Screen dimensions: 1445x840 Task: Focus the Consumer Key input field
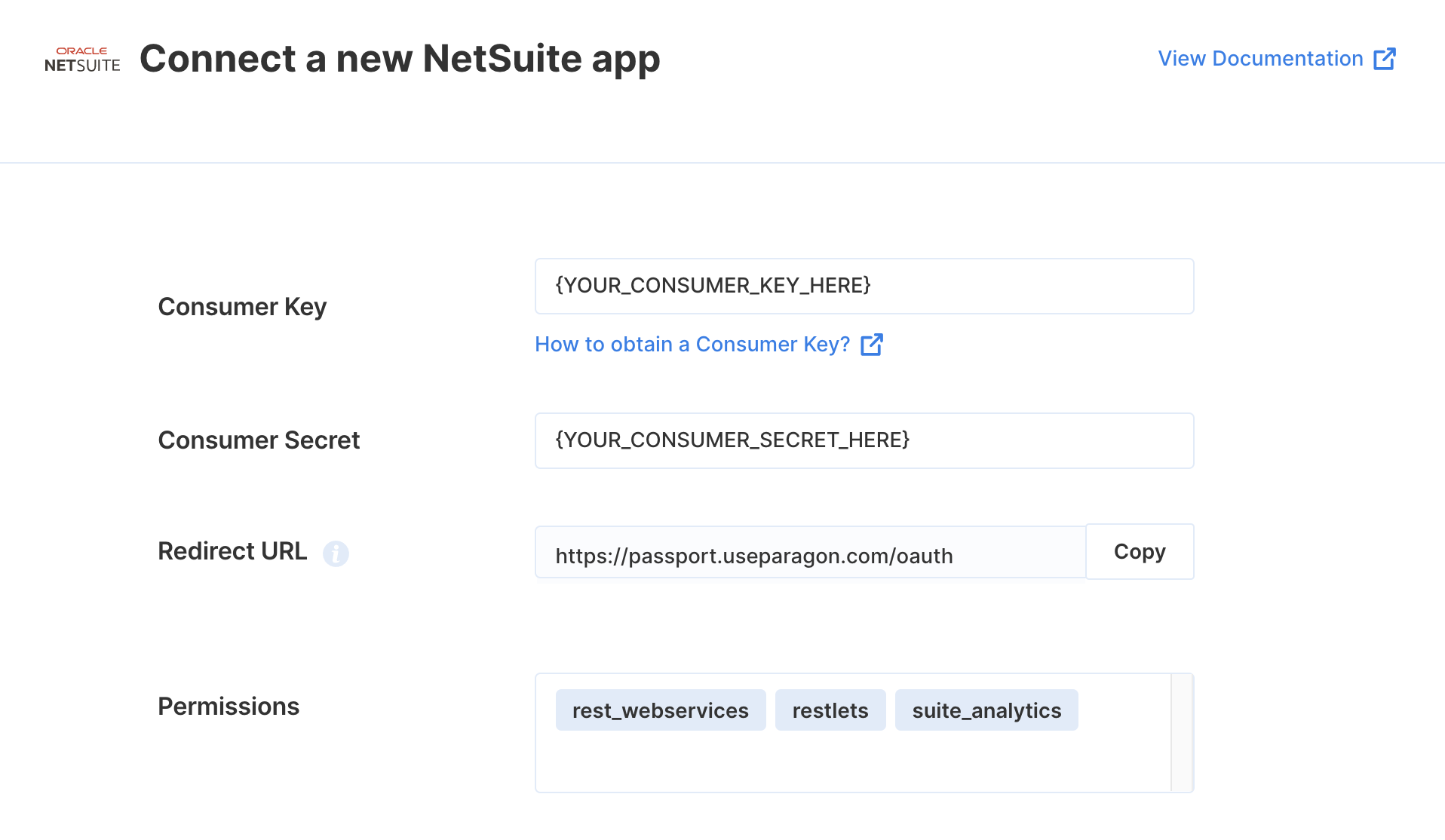click(x=864, y=287)
